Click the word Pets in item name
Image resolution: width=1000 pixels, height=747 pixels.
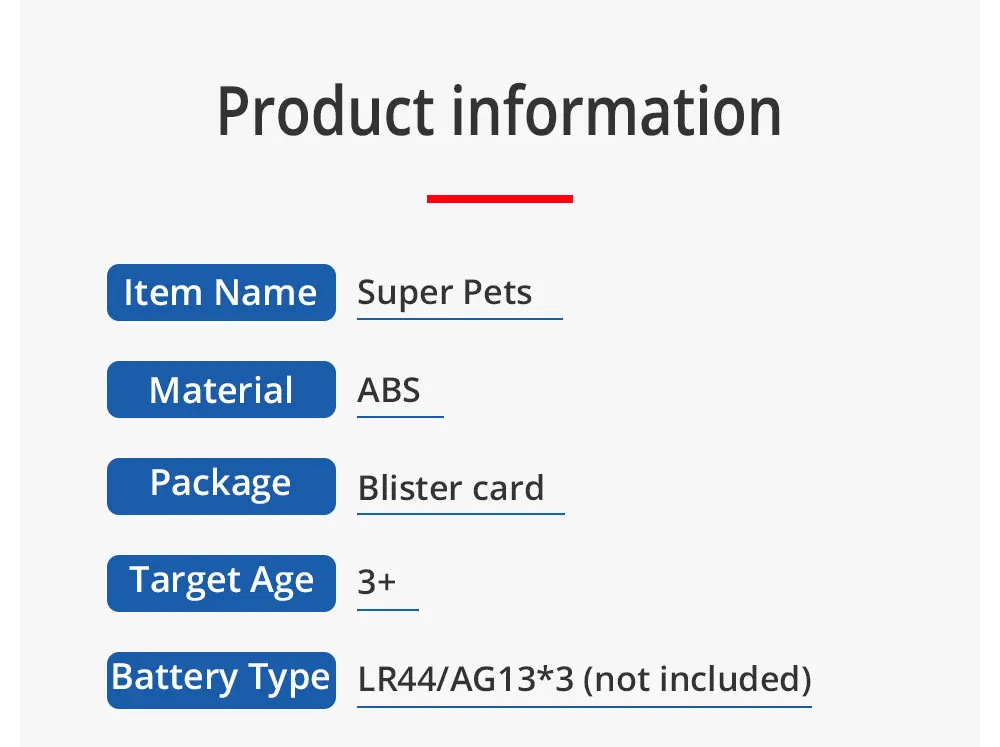497,293
